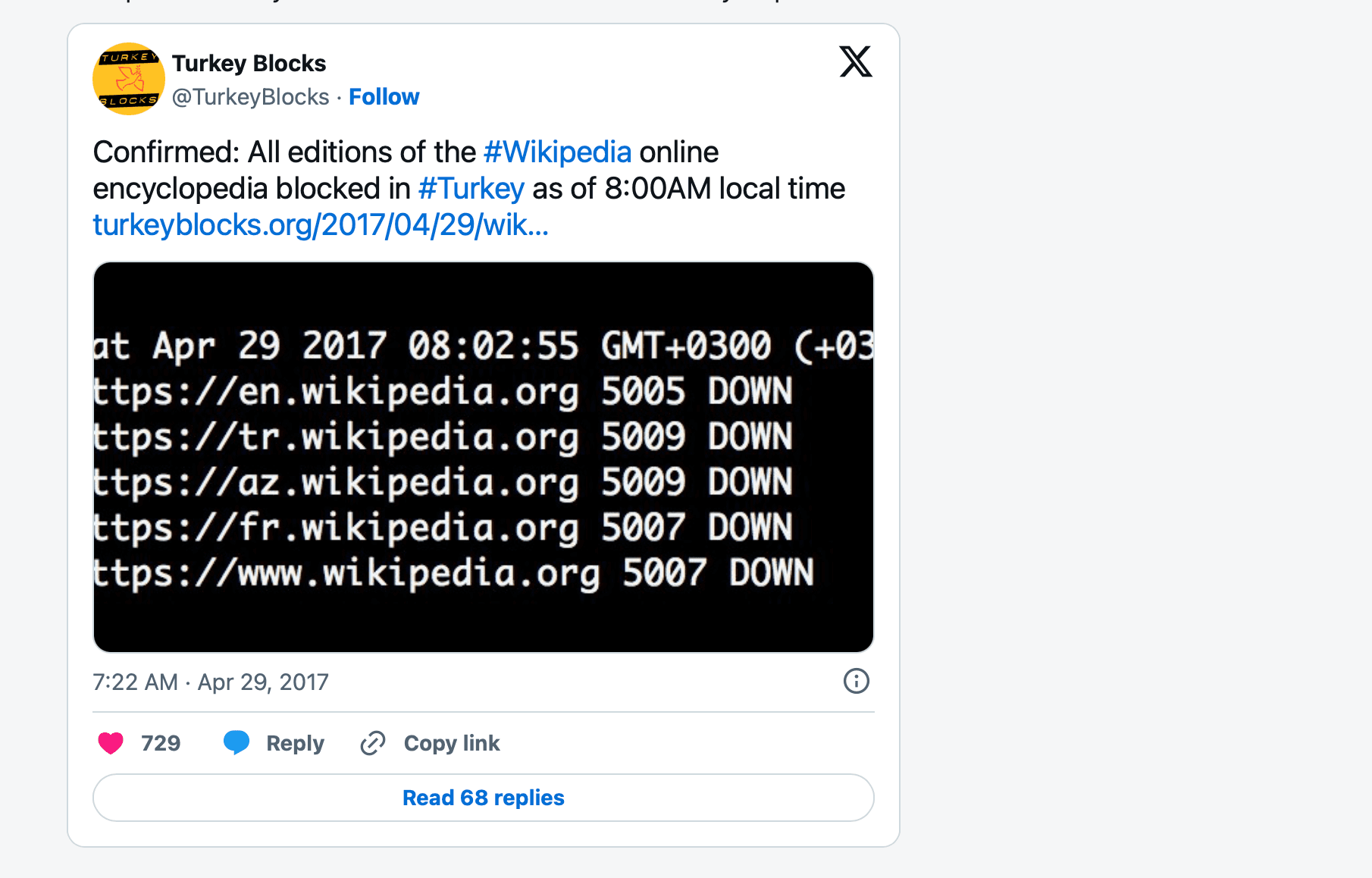Open the #Turkey hashtag
Screen dimensions: 1372x878
pos(470,188)
